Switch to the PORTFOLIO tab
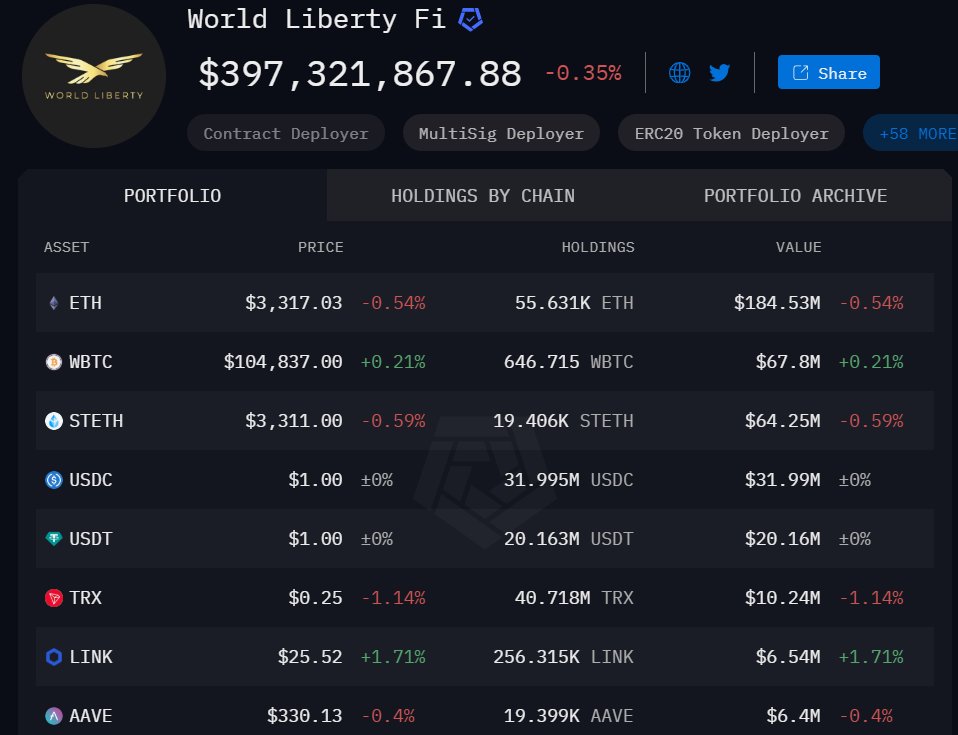Viewport: 958px width, 735px height. point(172,196)
